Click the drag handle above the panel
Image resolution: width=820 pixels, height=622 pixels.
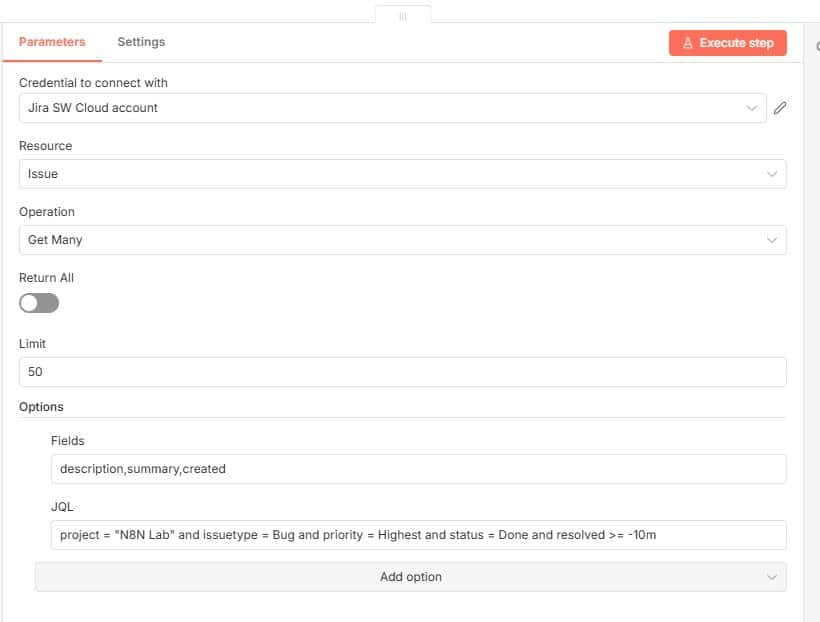[x=403, y=15]
